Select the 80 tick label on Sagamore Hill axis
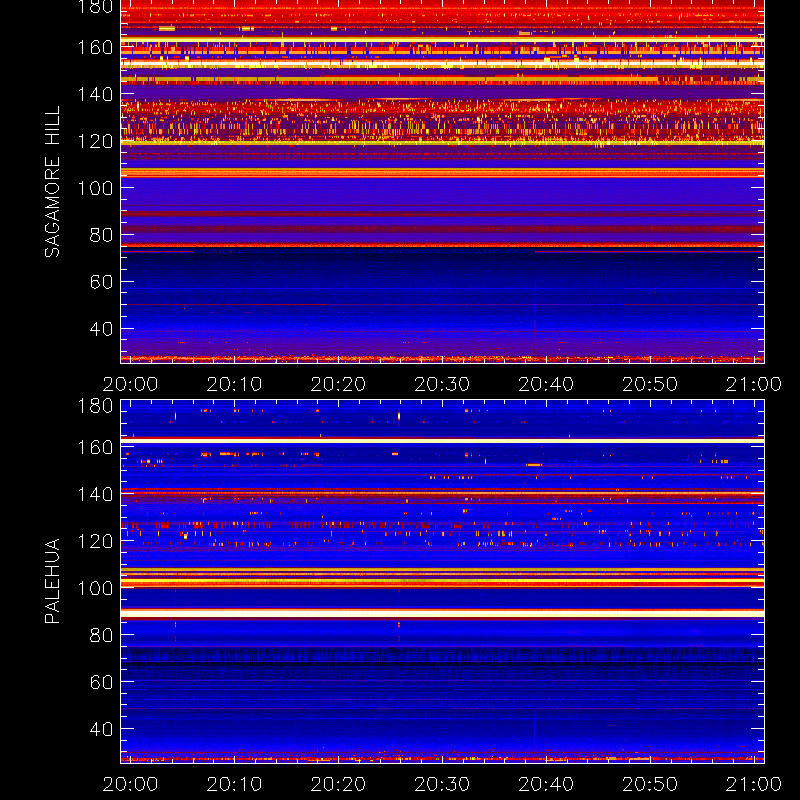The width and height of the screenshot is (800, 800). point(101,235)
